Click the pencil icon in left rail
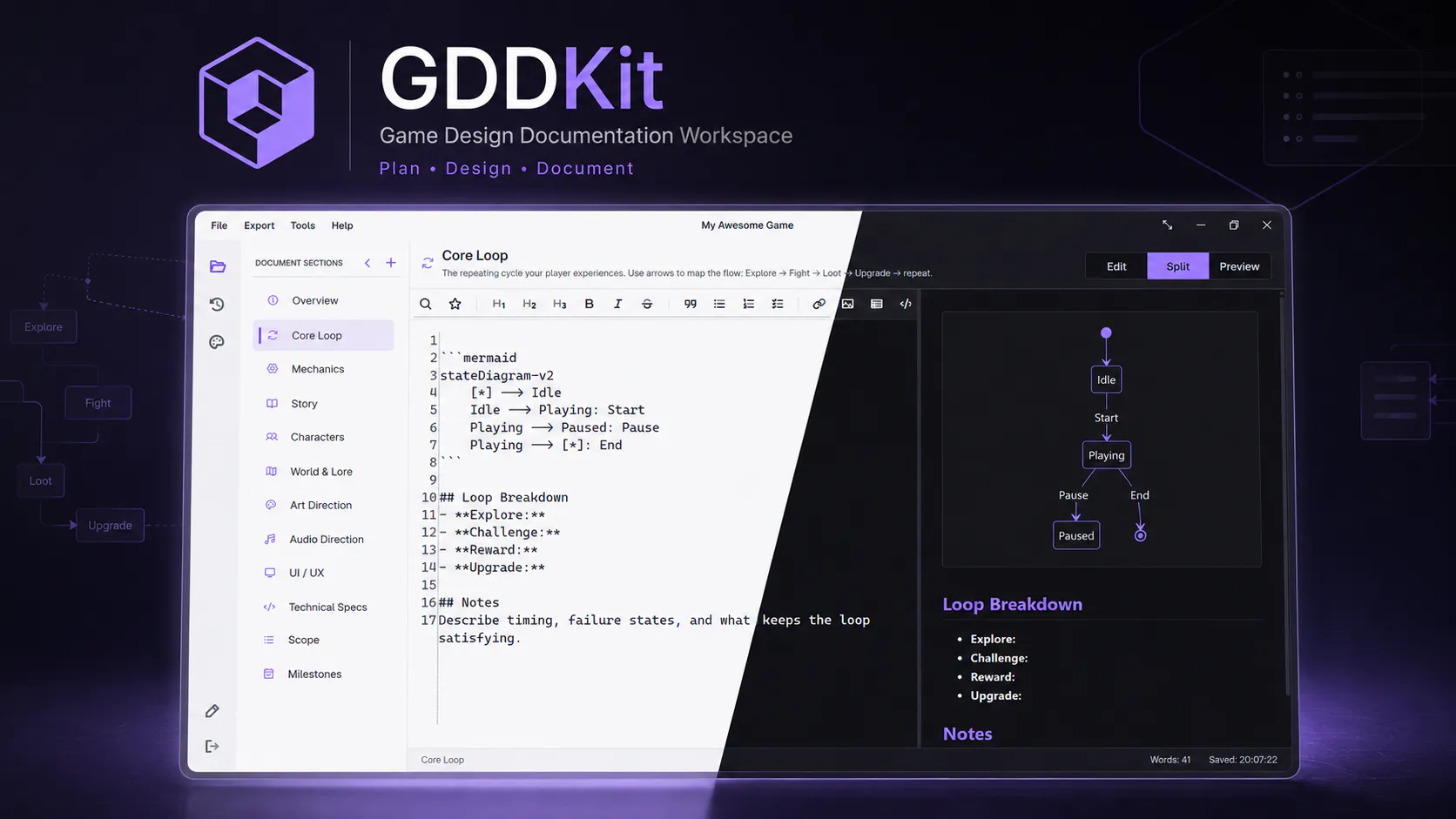The height and width of the screenshot is (819, 1456). (x=212, y=711)
